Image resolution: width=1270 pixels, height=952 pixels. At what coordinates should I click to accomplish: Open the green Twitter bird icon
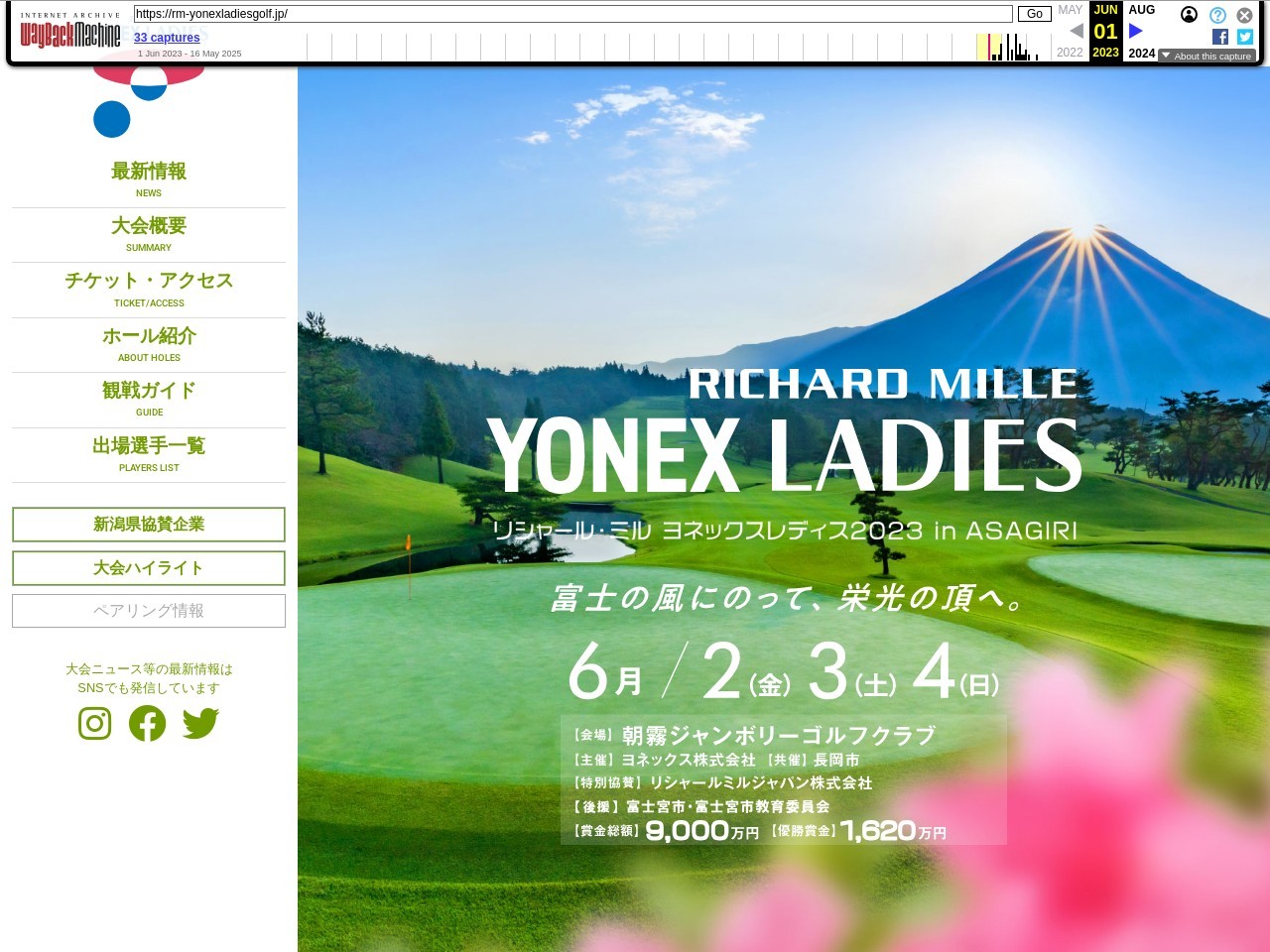[x=200, y=723]
